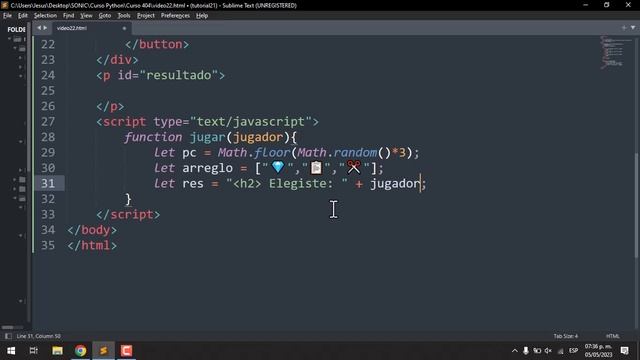Click the microphone tray icon
Screen dimensions: 640x360
pos(526,351)
